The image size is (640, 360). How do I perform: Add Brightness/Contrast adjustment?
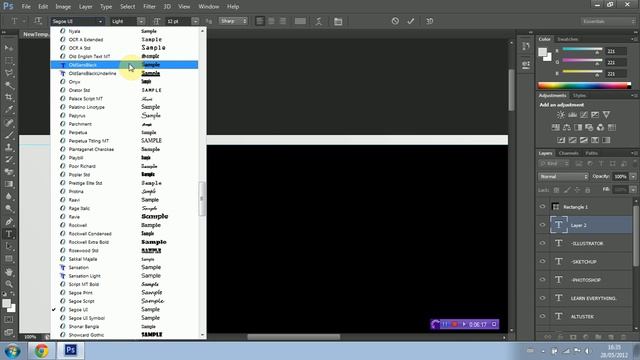pyautogui.click(x=561, y=115)
